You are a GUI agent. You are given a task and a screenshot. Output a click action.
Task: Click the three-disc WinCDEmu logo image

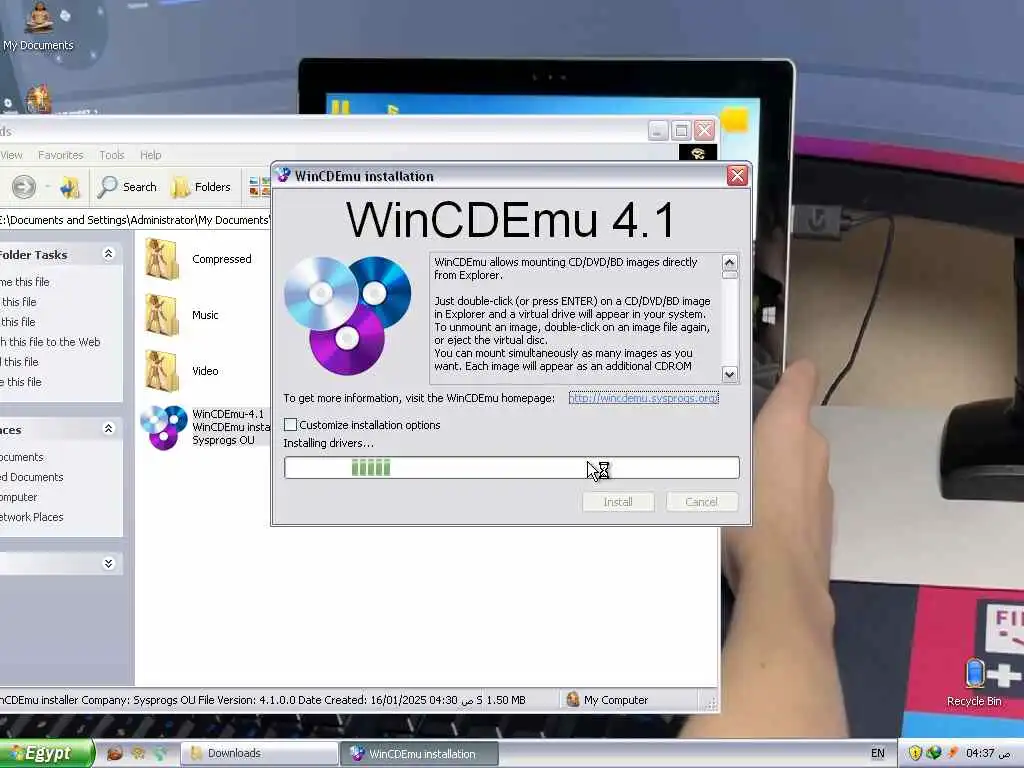coord(347,315)
